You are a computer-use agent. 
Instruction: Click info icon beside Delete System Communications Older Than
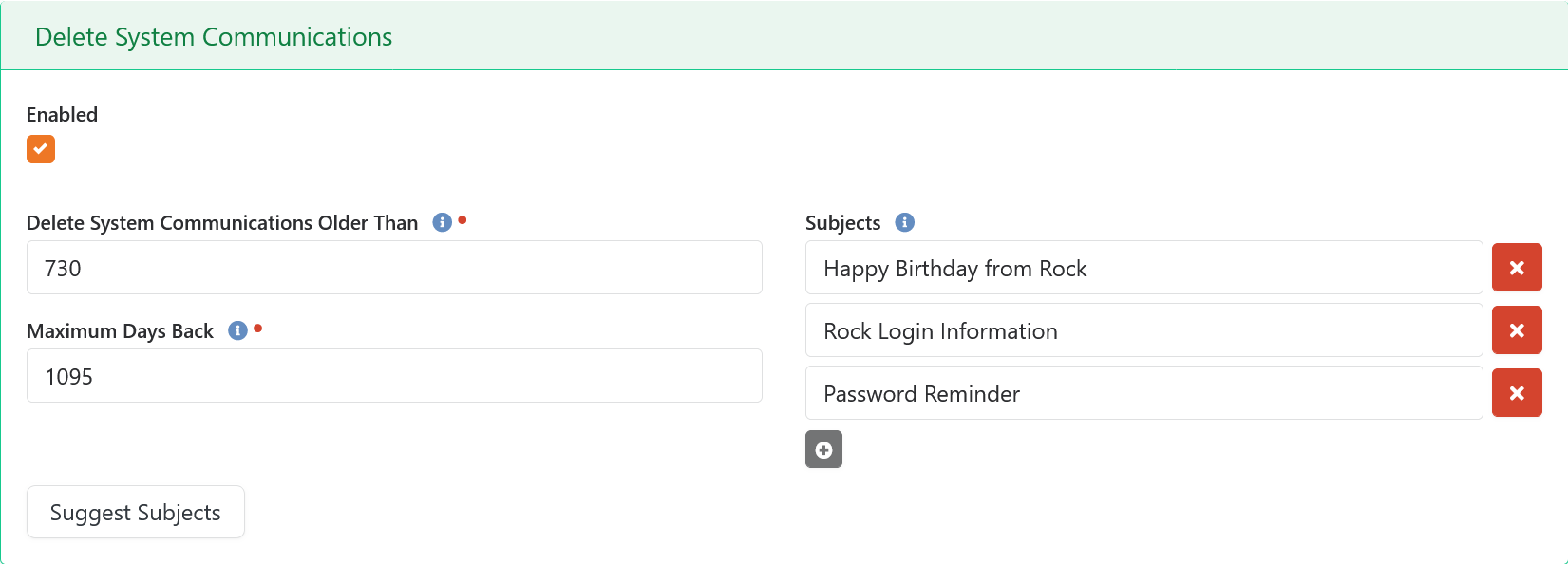point(442,222)
